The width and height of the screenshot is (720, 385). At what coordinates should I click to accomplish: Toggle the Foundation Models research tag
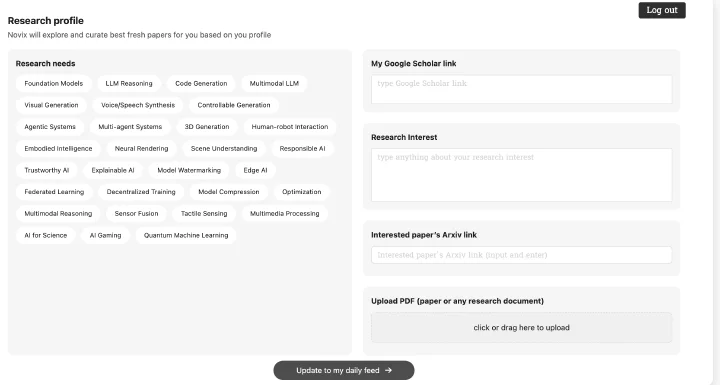click(x=54, y=84)
